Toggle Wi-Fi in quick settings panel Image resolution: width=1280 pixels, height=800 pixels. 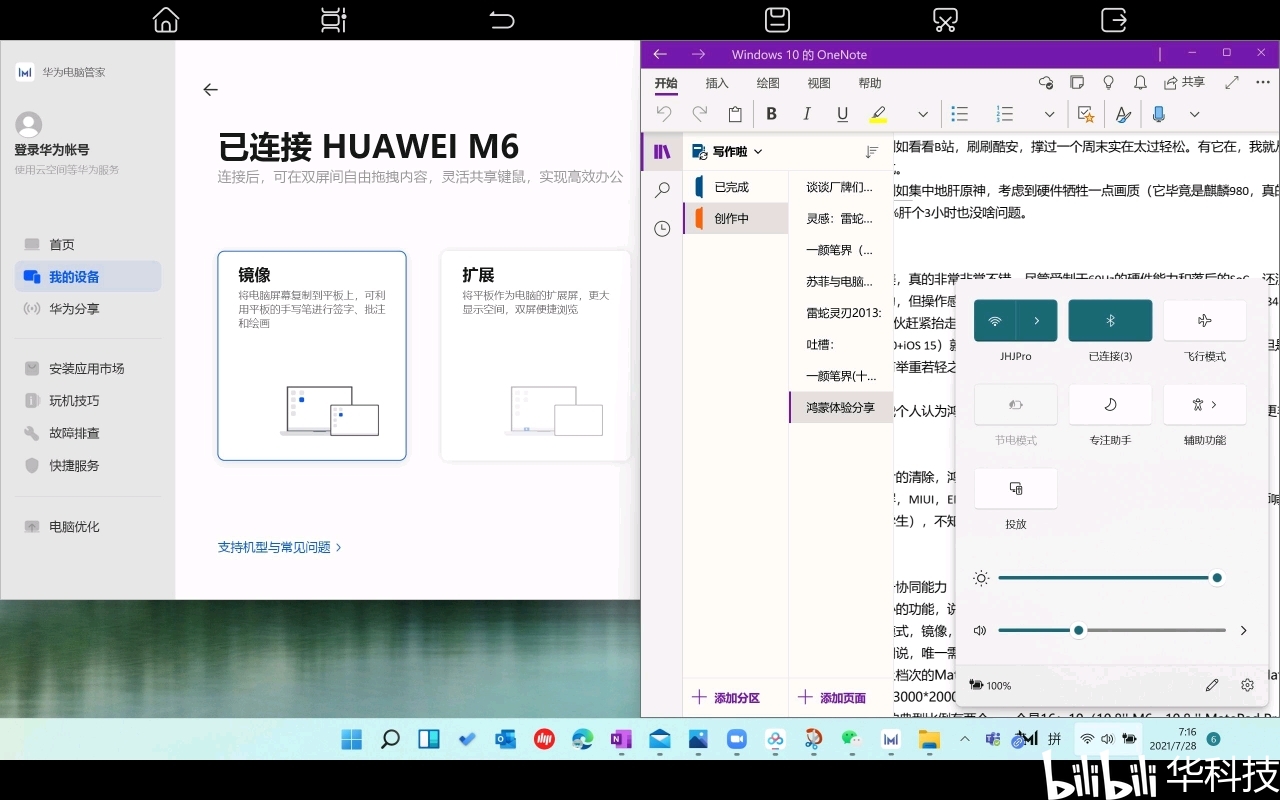(995, 321)
